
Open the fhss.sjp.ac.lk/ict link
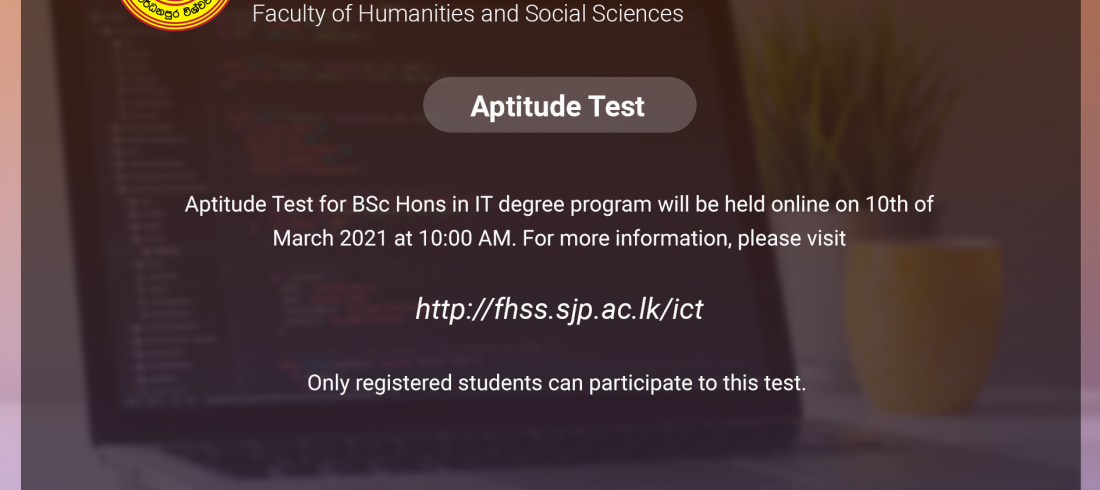click(x=559, y=309)
